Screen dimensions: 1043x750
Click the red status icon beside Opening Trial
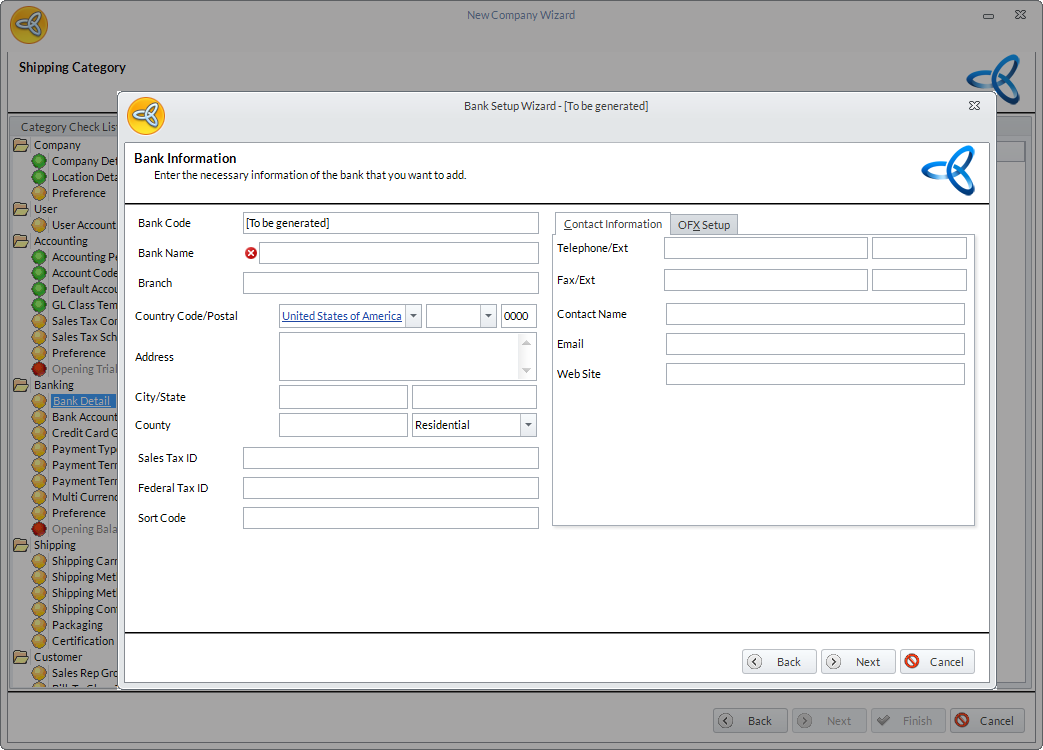[x=39, y=369]
